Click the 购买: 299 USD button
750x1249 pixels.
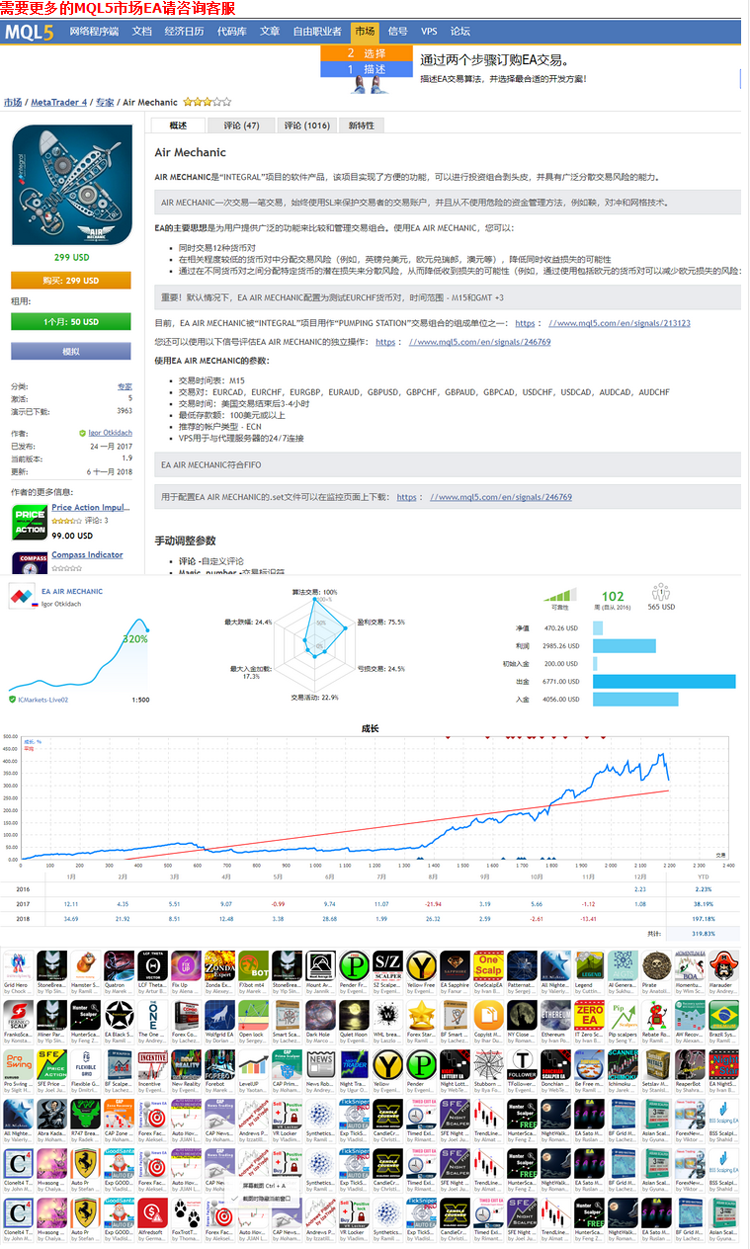coord(71,281)
